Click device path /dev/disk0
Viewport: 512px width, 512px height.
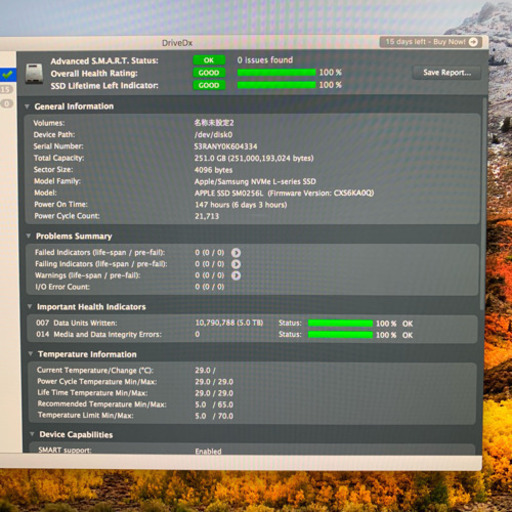click(213, 135)
